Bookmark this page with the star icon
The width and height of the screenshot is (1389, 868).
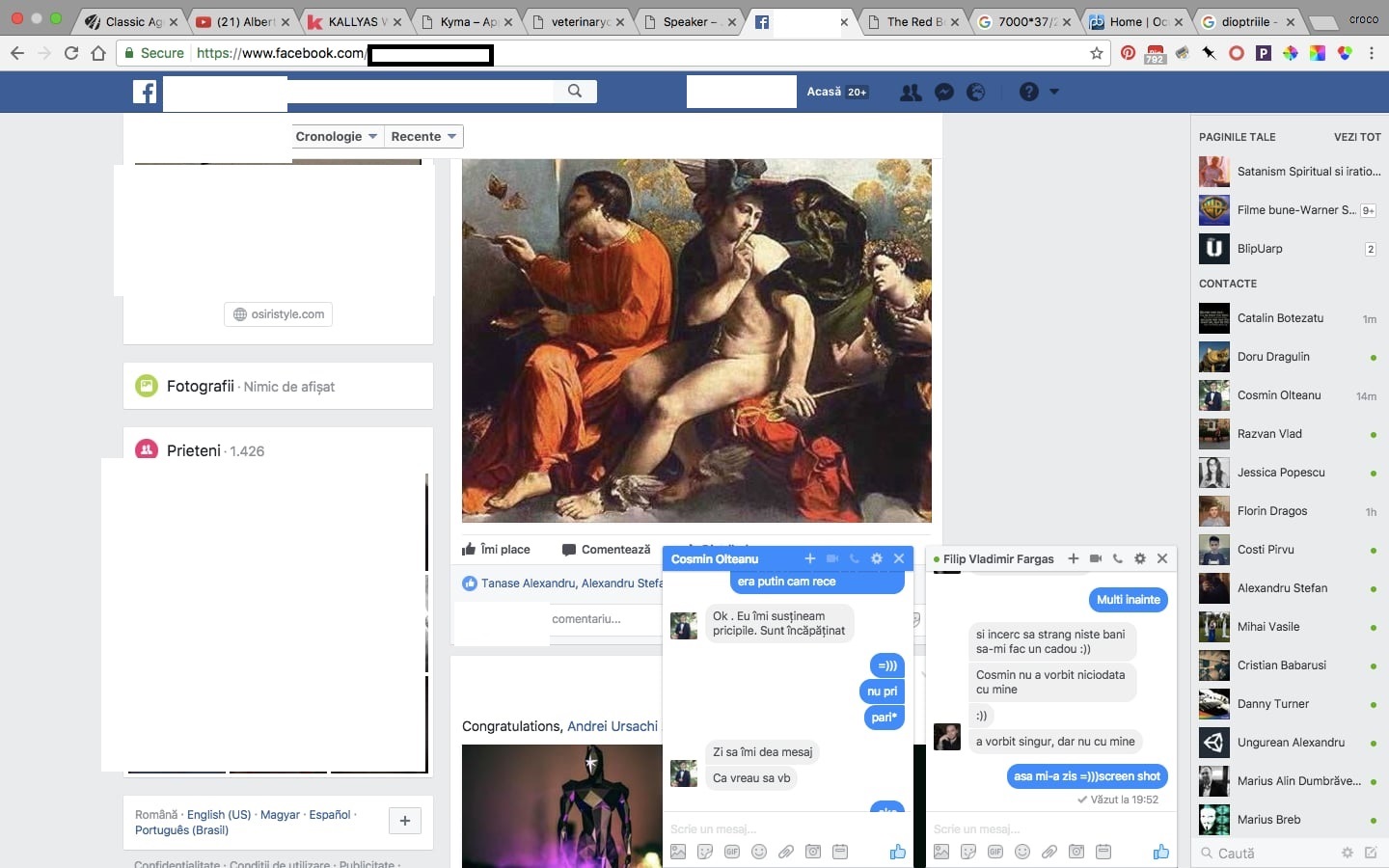[1097, 53]
